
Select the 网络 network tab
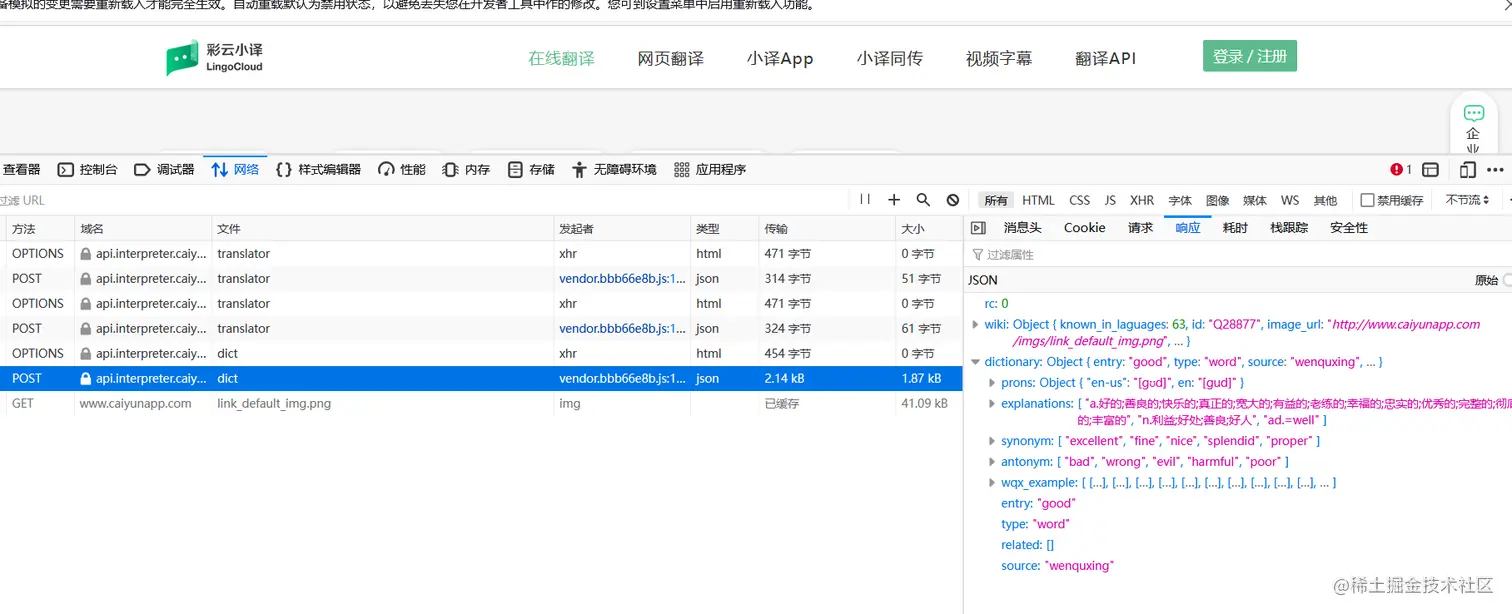click(235, 170)
